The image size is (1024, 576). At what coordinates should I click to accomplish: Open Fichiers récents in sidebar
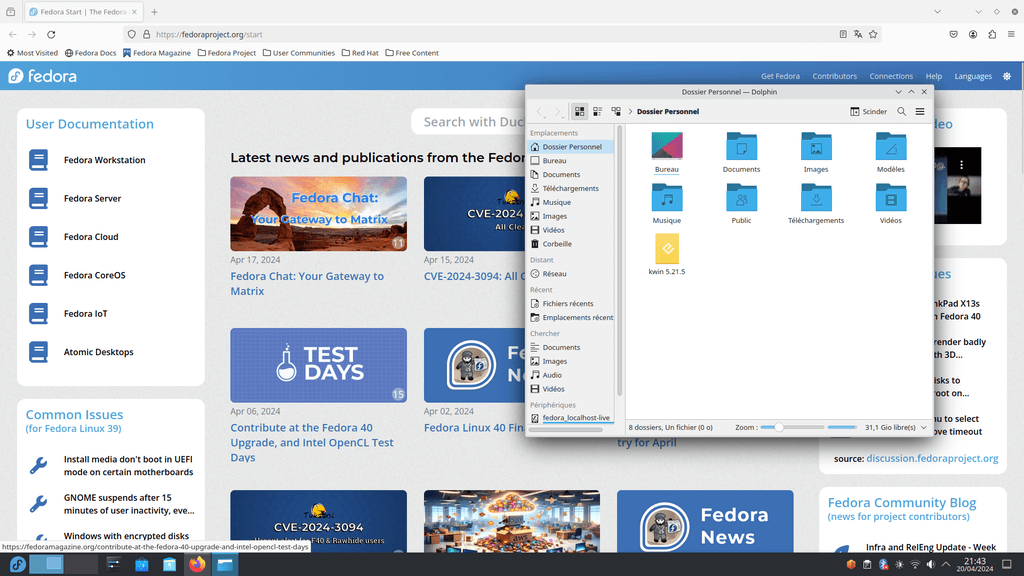(571, 304)
